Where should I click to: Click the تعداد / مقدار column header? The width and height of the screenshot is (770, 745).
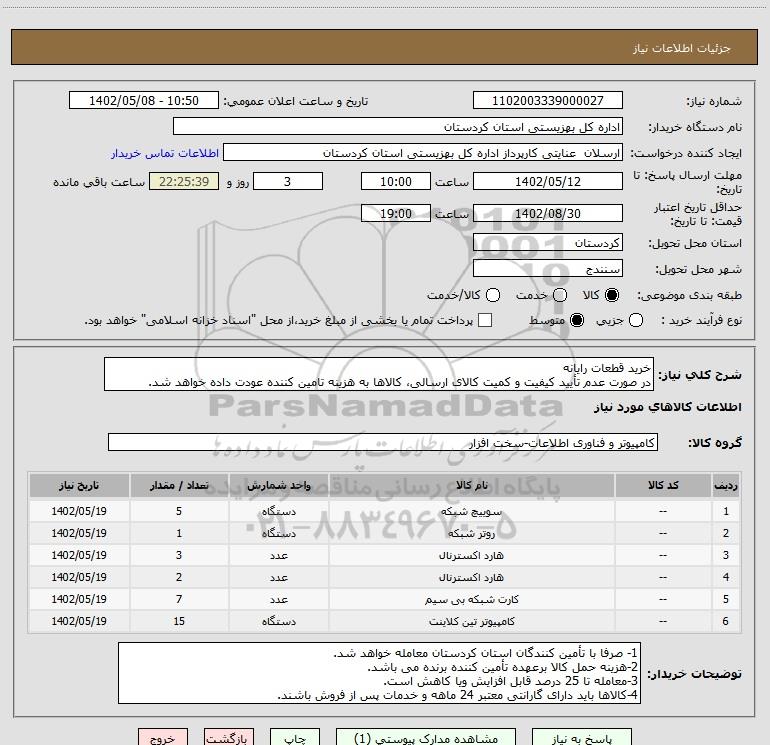(179, 486)
